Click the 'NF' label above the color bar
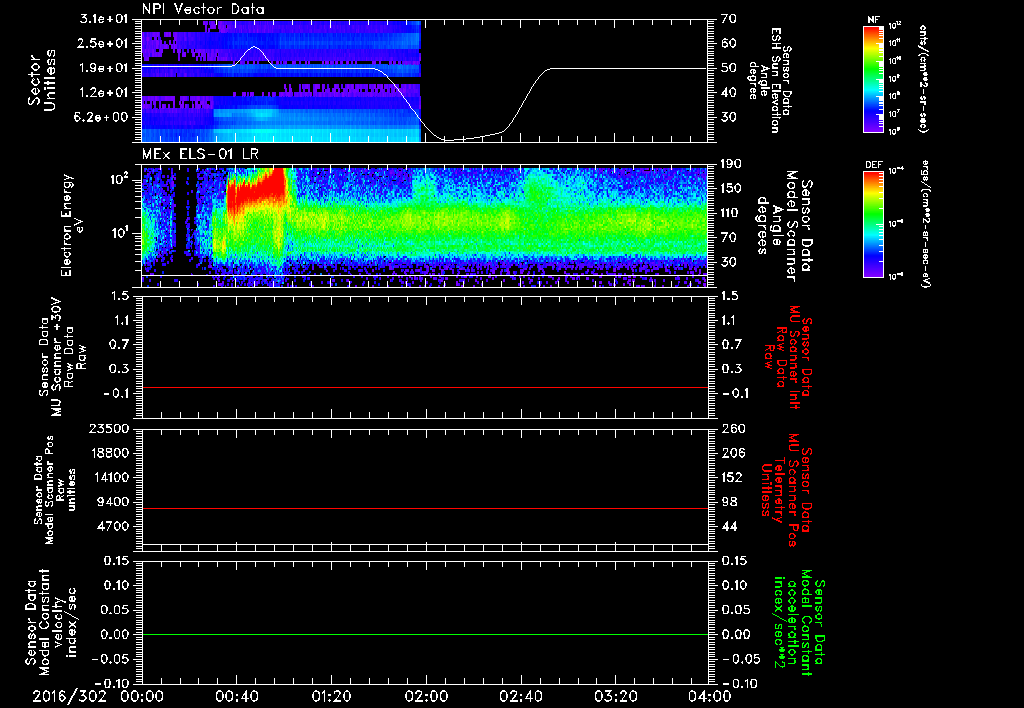Screen dimensions: 1024x708 [874, 20]
